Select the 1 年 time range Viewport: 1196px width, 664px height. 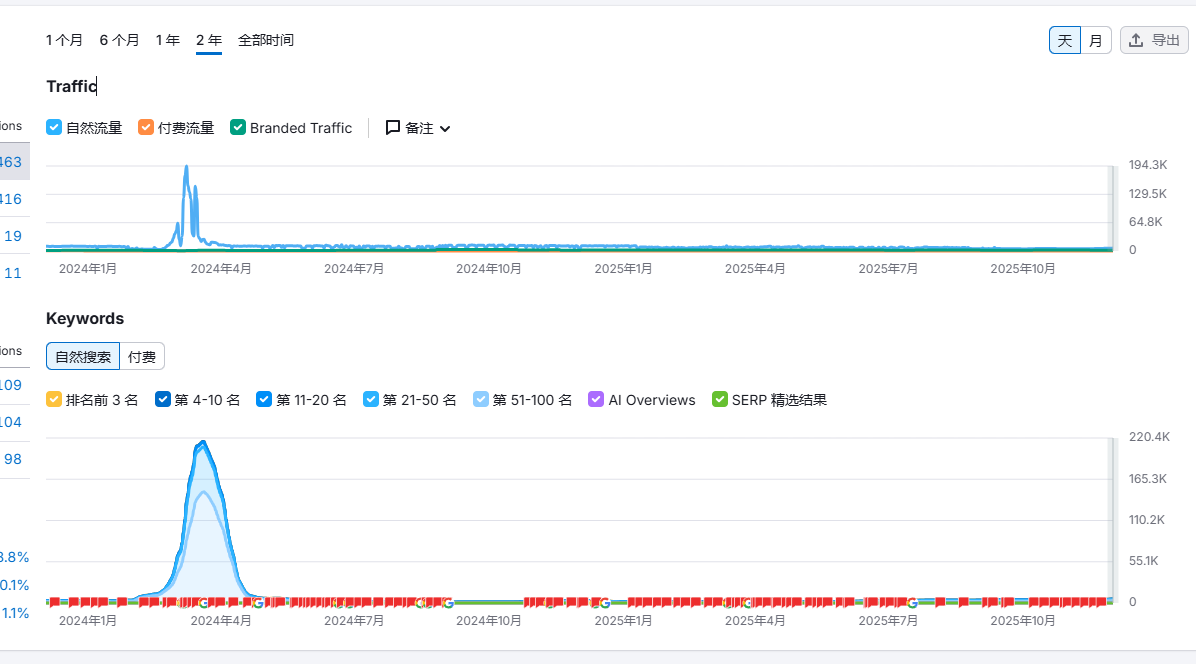pyautogui.click(x=168, y=40)
